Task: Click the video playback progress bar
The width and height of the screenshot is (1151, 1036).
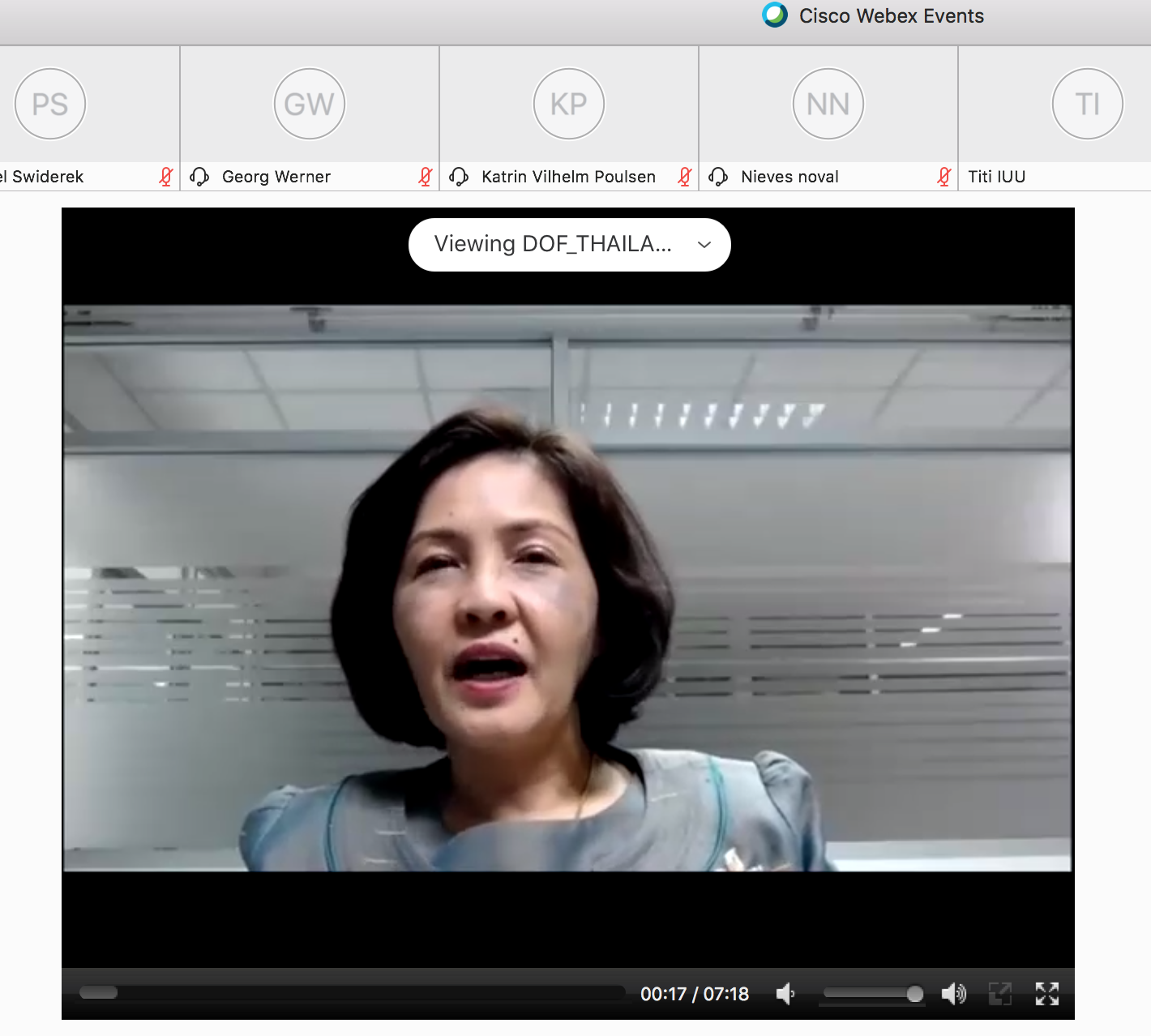Action: (352, 993)
